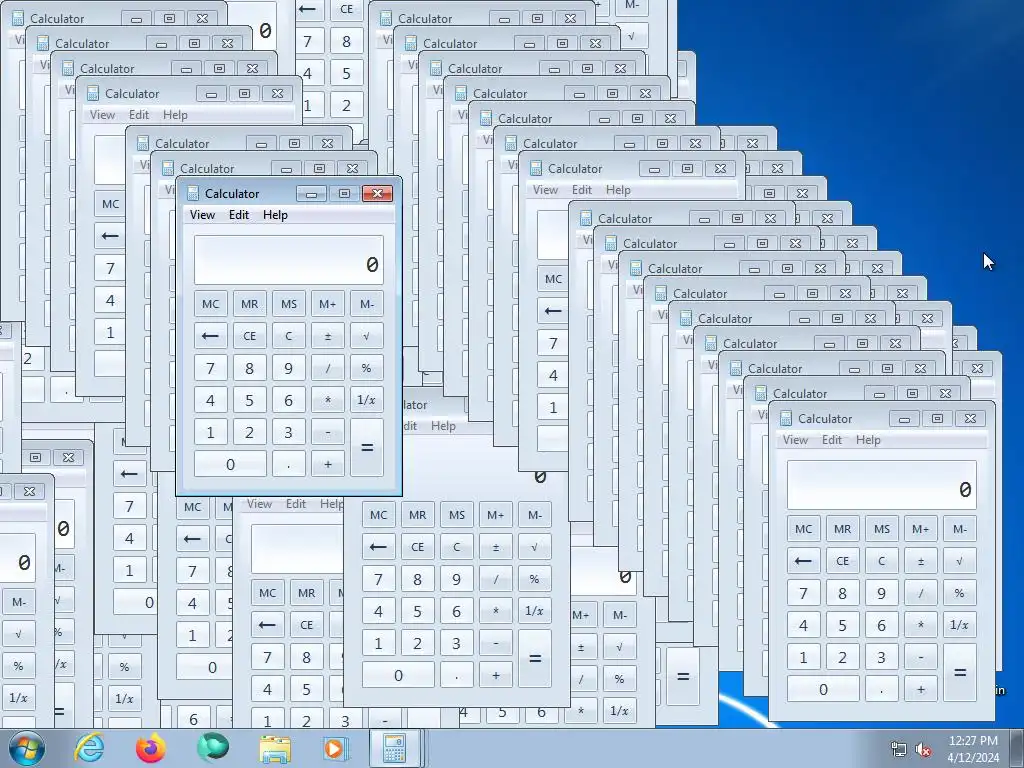
Task: Click equals button in active Calculator
Action: click(x=366, y=447)
